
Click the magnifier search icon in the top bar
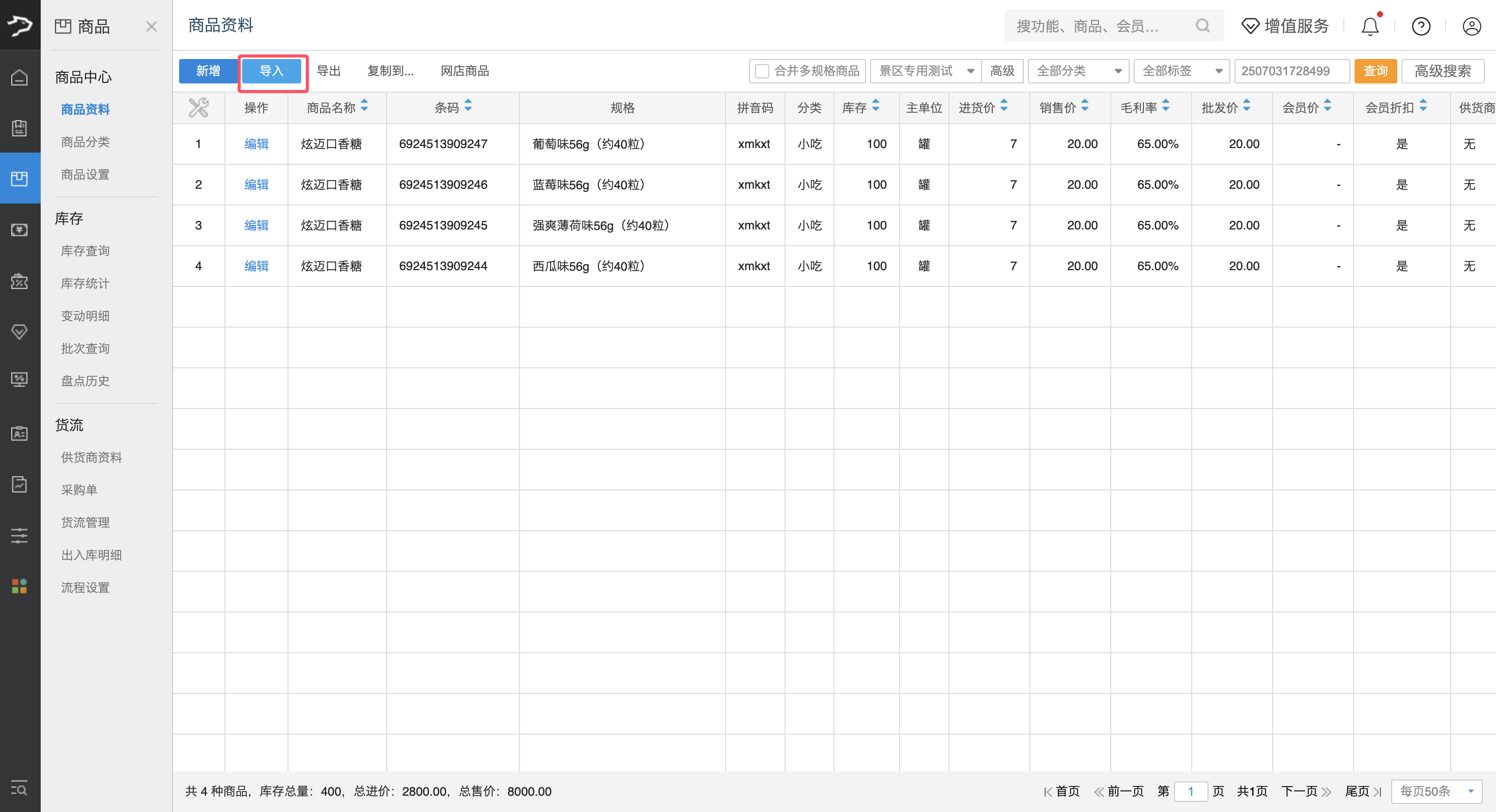1202,25
